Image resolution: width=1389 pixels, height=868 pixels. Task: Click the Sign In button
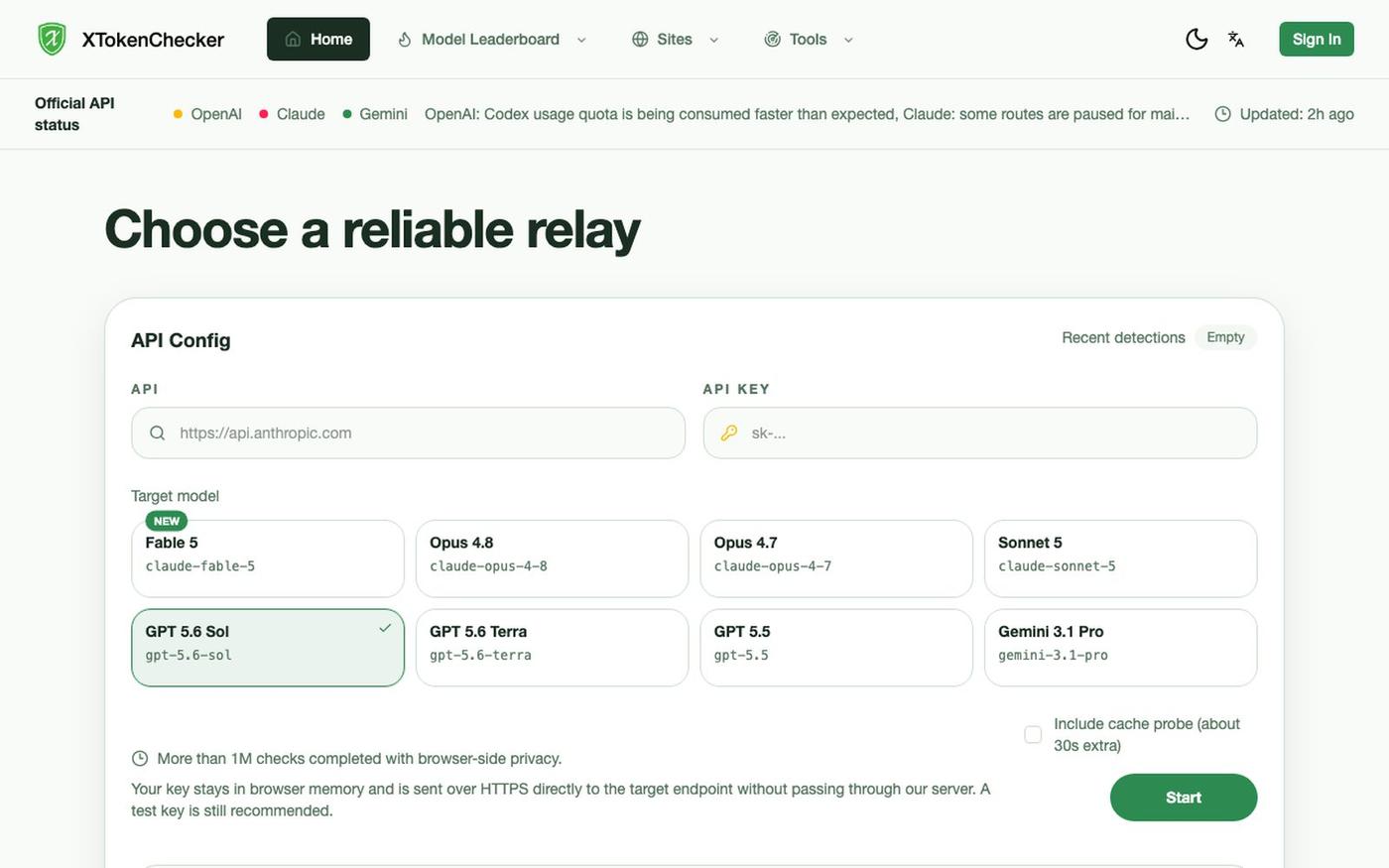coord(1317,39)
